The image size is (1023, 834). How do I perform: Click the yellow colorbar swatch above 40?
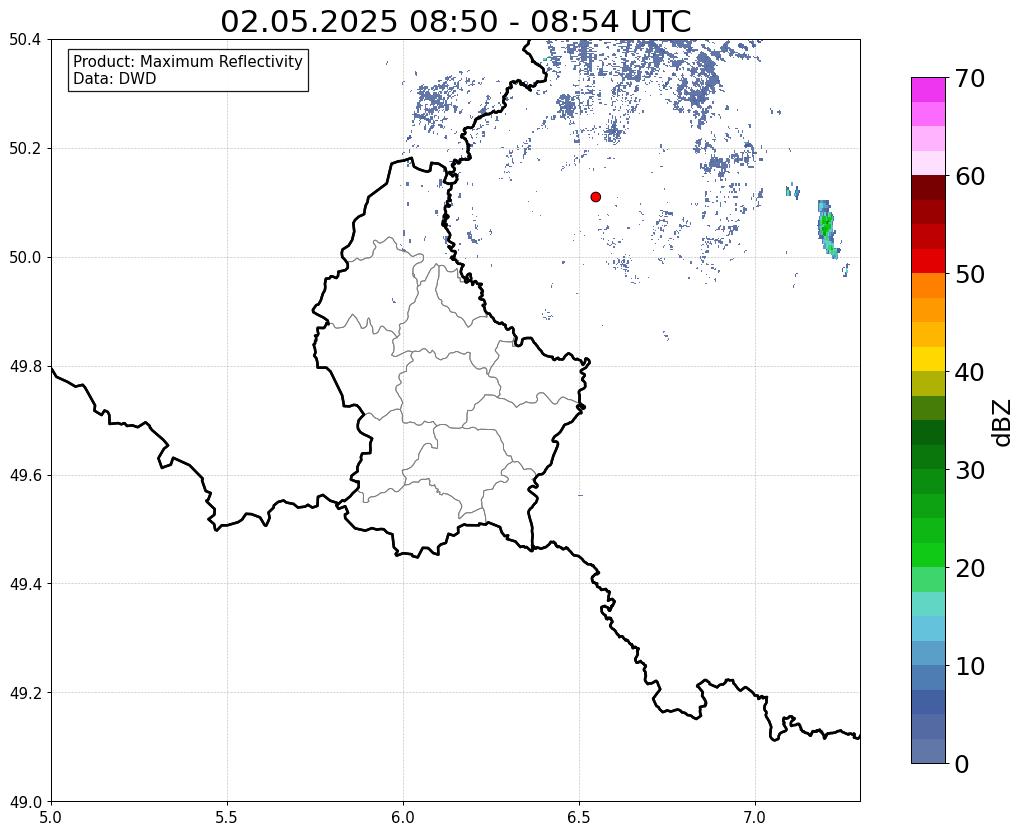tap(928, 359)
